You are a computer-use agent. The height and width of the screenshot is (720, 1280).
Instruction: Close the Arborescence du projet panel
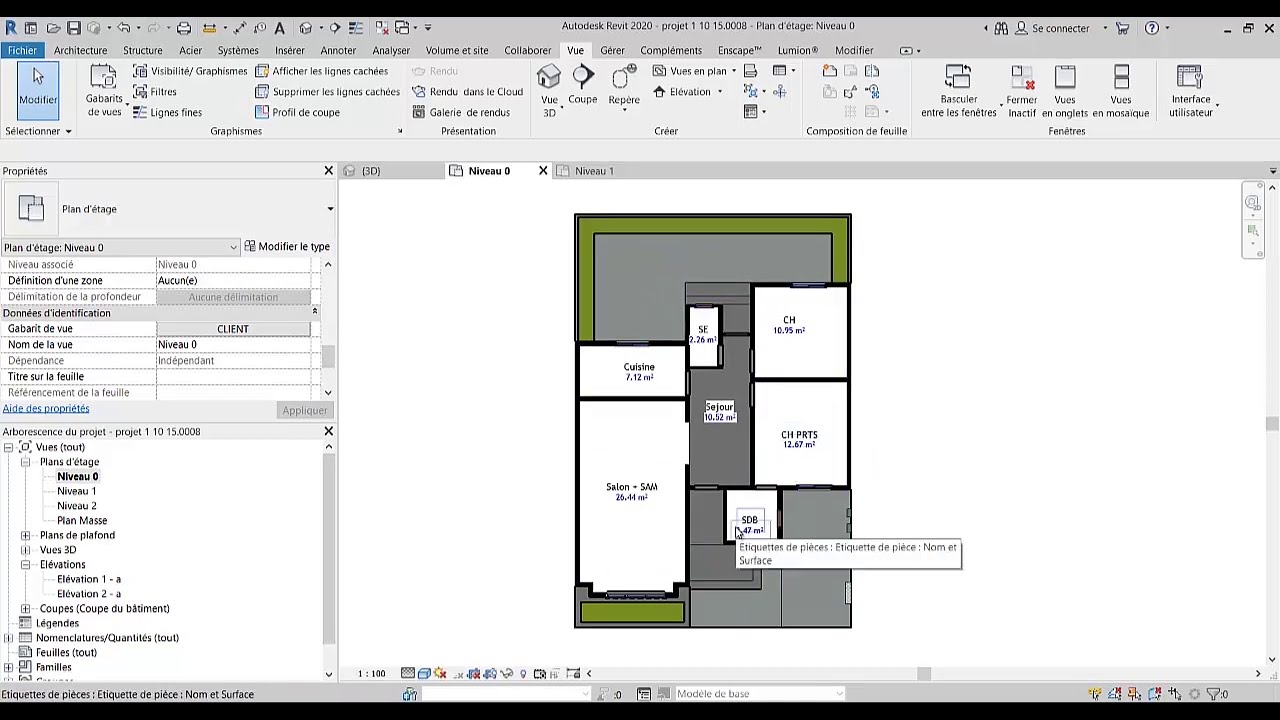[328, 431]
